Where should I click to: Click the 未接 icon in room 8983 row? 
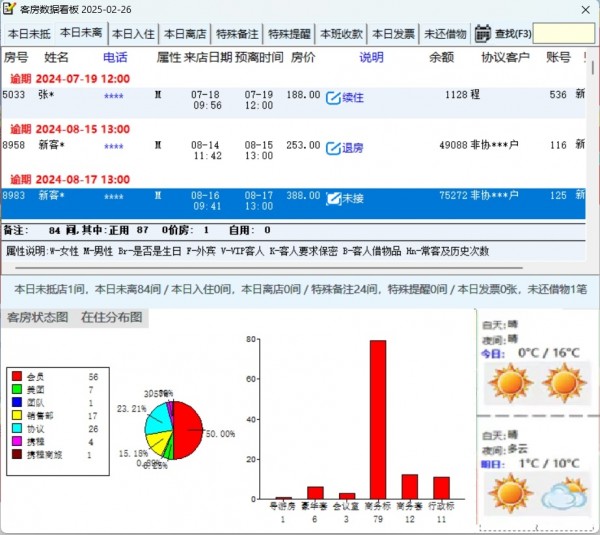click(x=334, y=198)
